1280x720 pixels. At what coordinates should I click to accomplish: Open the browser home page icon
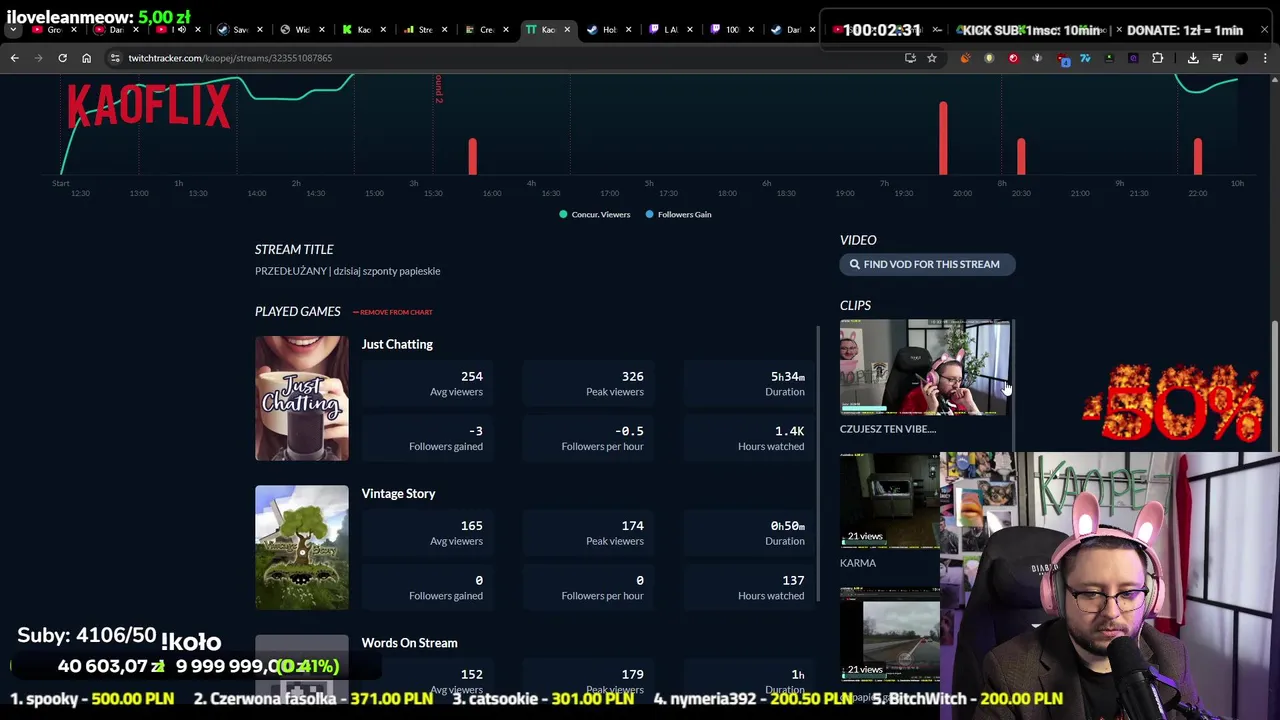[86, 58]
